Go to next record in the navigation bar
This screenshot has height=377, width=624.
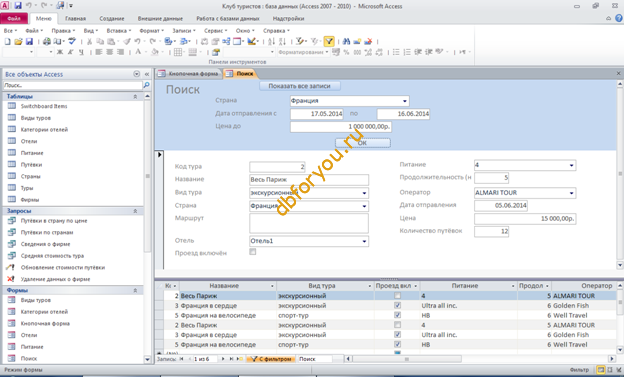[x=223, y=359]
